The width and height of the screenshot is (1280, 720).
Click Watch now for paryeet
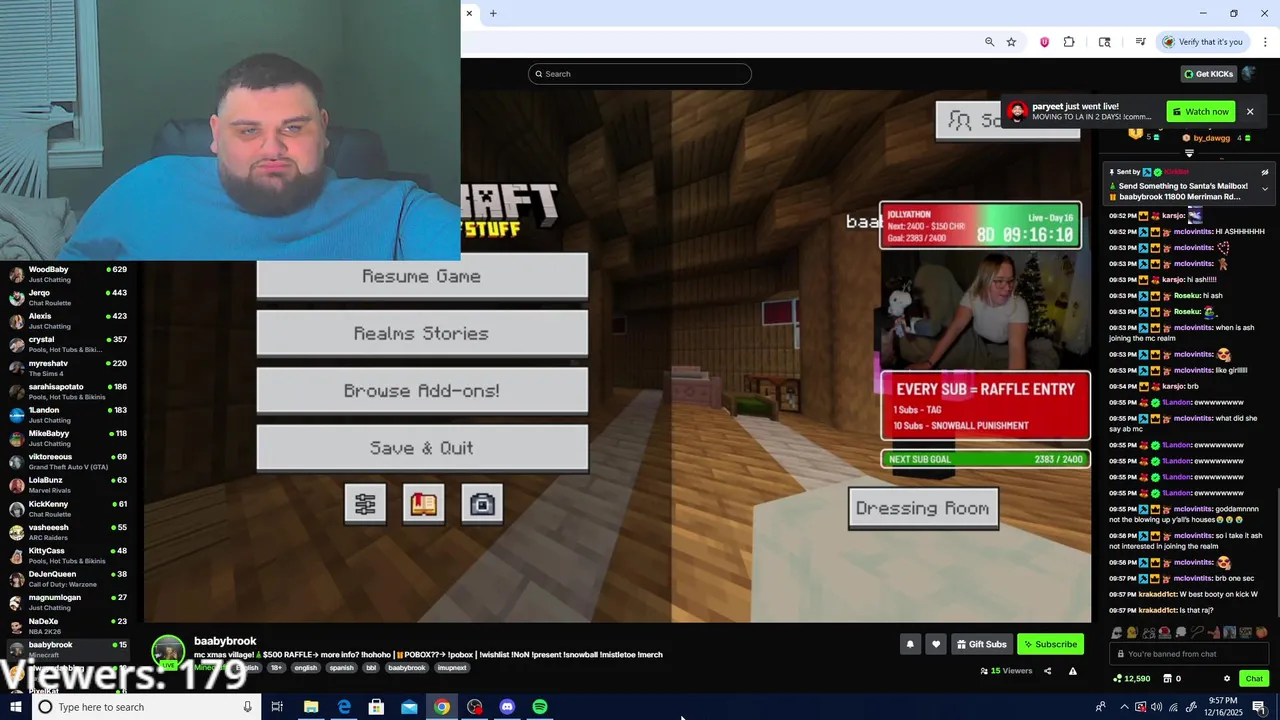pos(1200,112)
